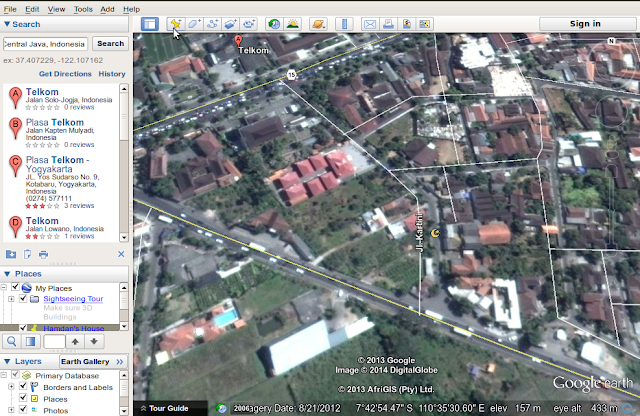
Task: Move selected place up arrow
Action: coord(75,341)
